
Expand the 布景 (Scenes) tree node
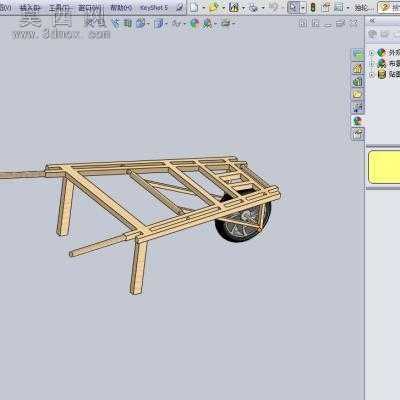pyautogui.click(x=372, y=63)
